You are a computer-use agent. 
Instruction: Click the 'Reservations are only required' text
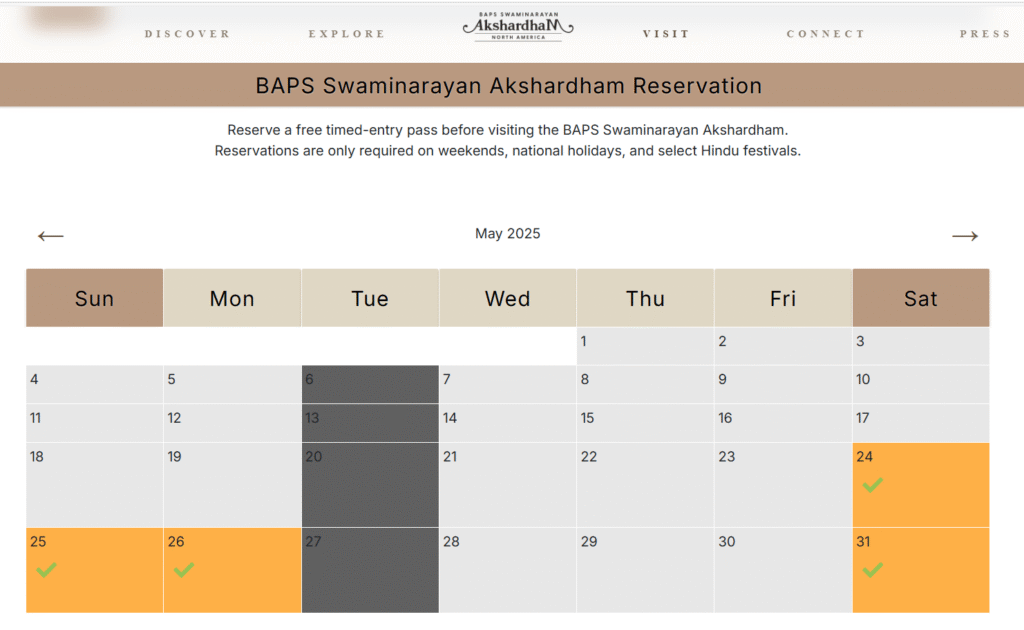tap(507, 151)
